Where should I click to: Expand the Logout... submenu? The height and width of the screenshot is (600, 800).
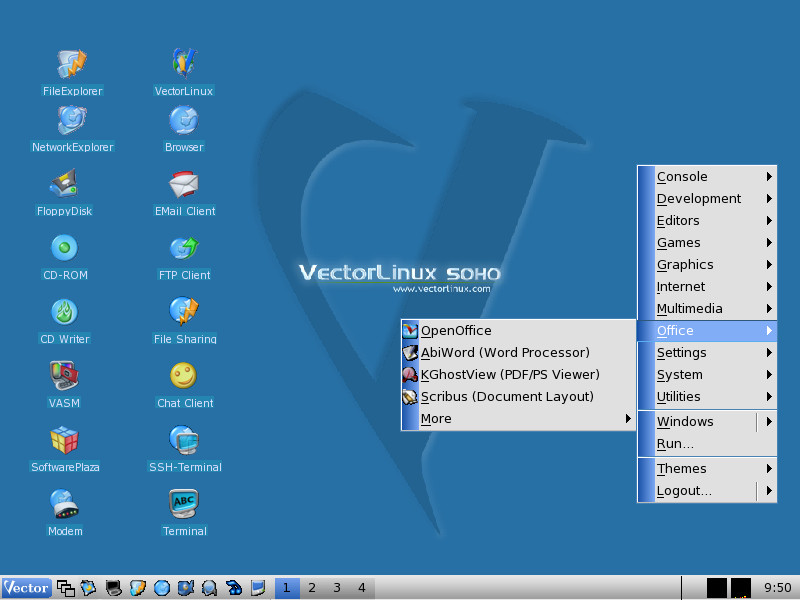click(684, 491)
